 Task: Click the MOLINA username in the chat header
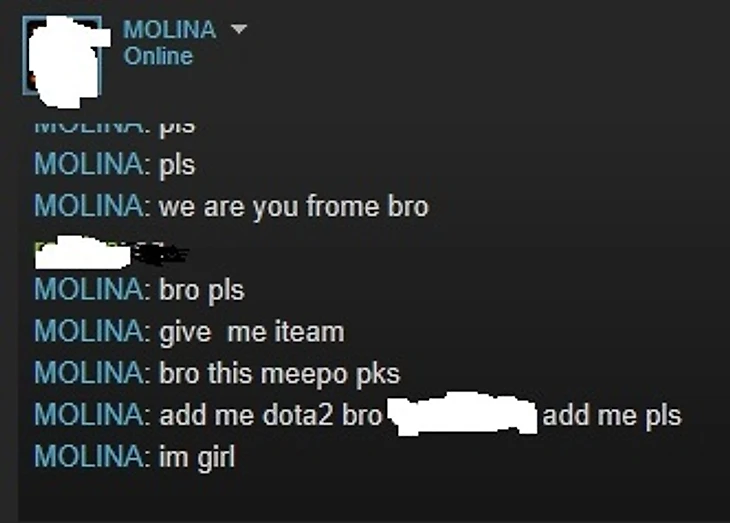click(x=169, y=29)
